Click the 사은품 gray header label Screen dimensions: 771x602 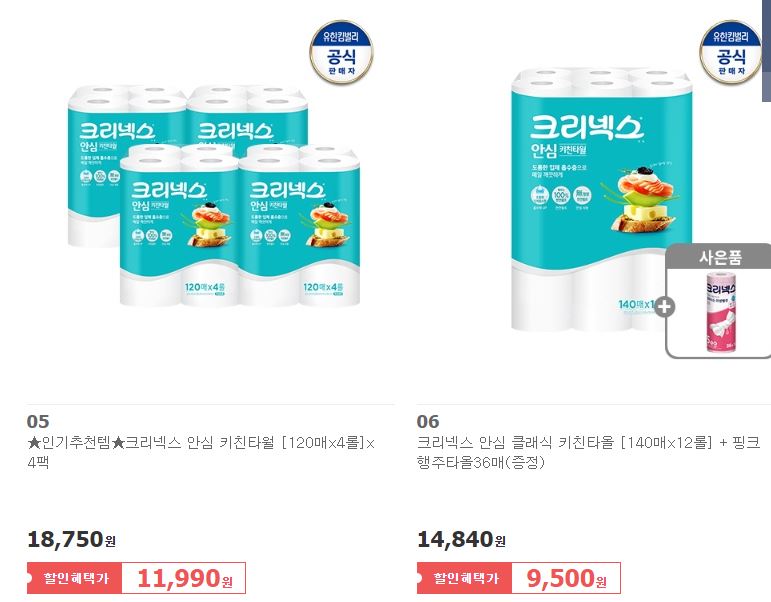pos(718,256)
